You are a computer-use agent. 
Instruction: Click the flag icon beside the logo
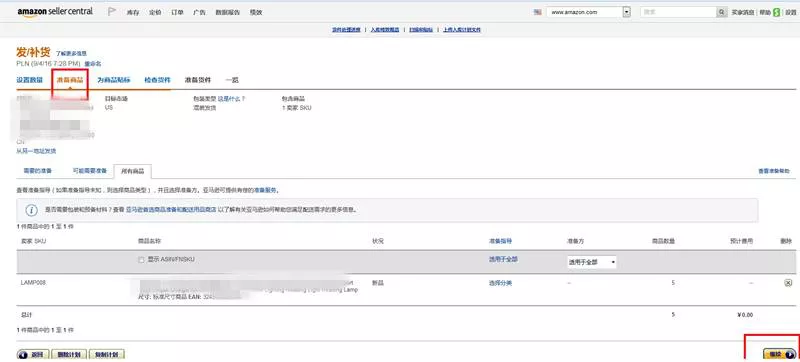[112, 12]
